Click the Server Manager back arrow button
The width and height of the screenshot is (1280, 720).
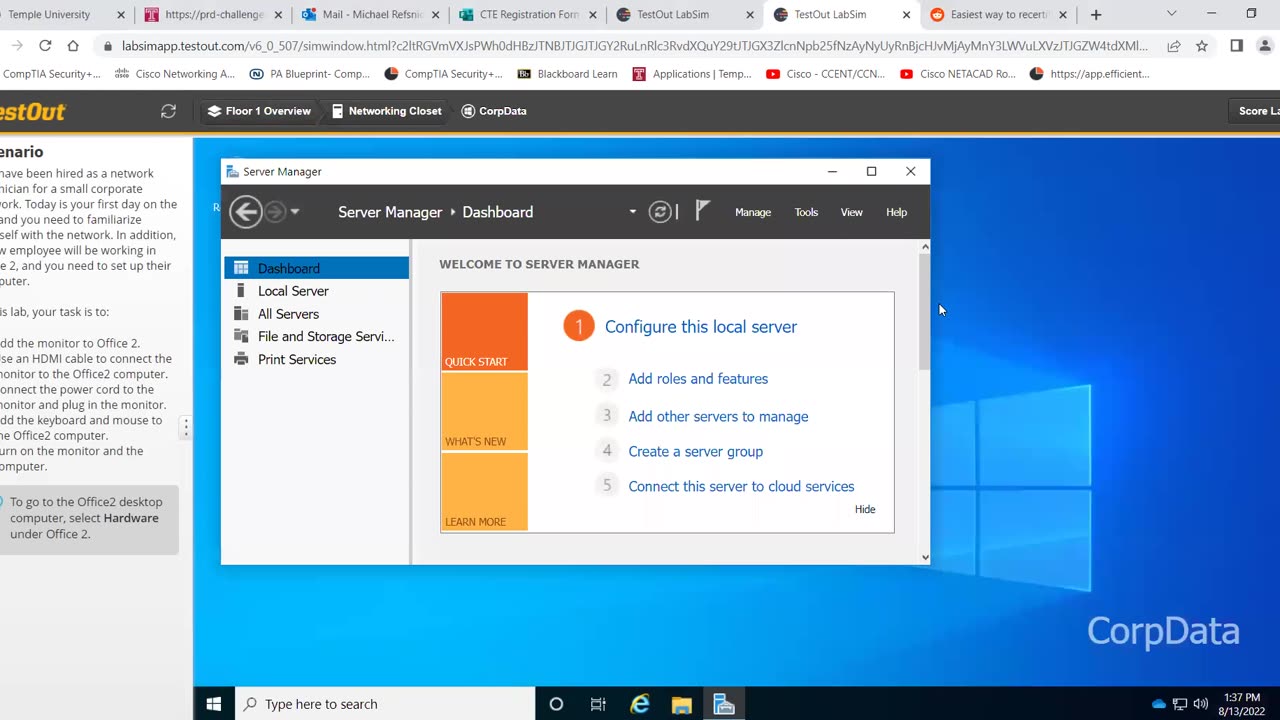[245, 211]
